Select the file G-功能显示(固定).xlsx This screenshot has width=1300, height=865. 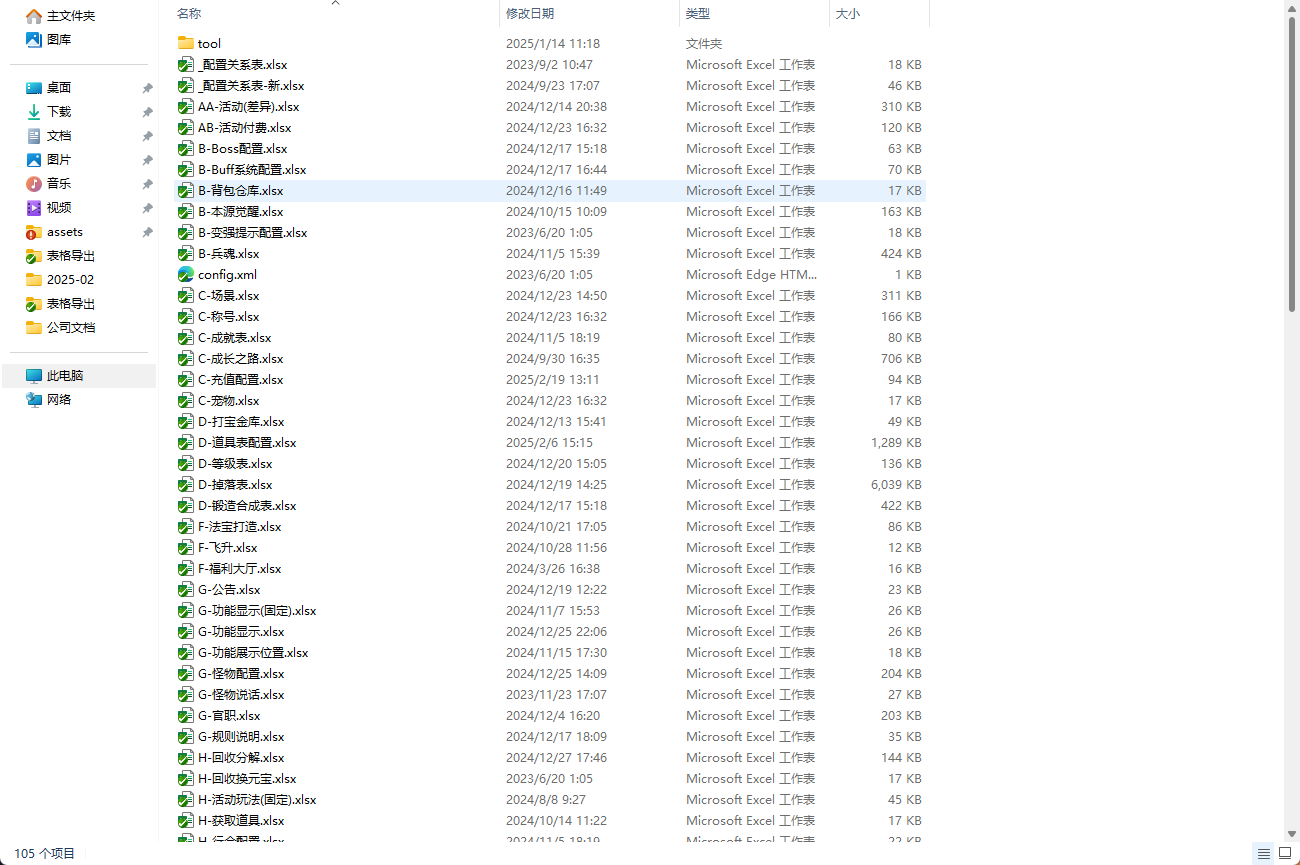click(257, 610)
